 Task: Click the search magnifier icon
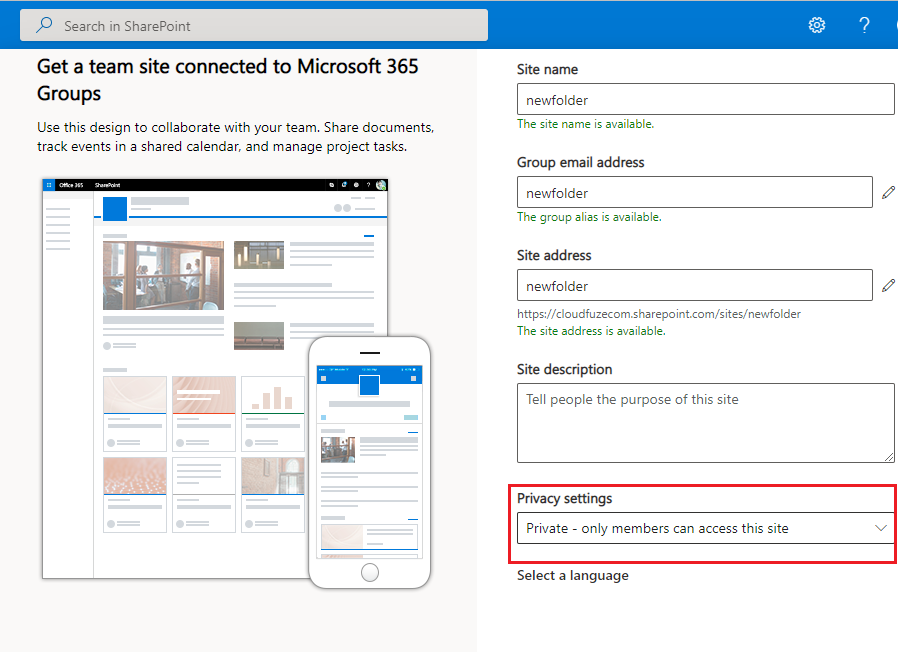pyautogui.click(x=44, y=25)
